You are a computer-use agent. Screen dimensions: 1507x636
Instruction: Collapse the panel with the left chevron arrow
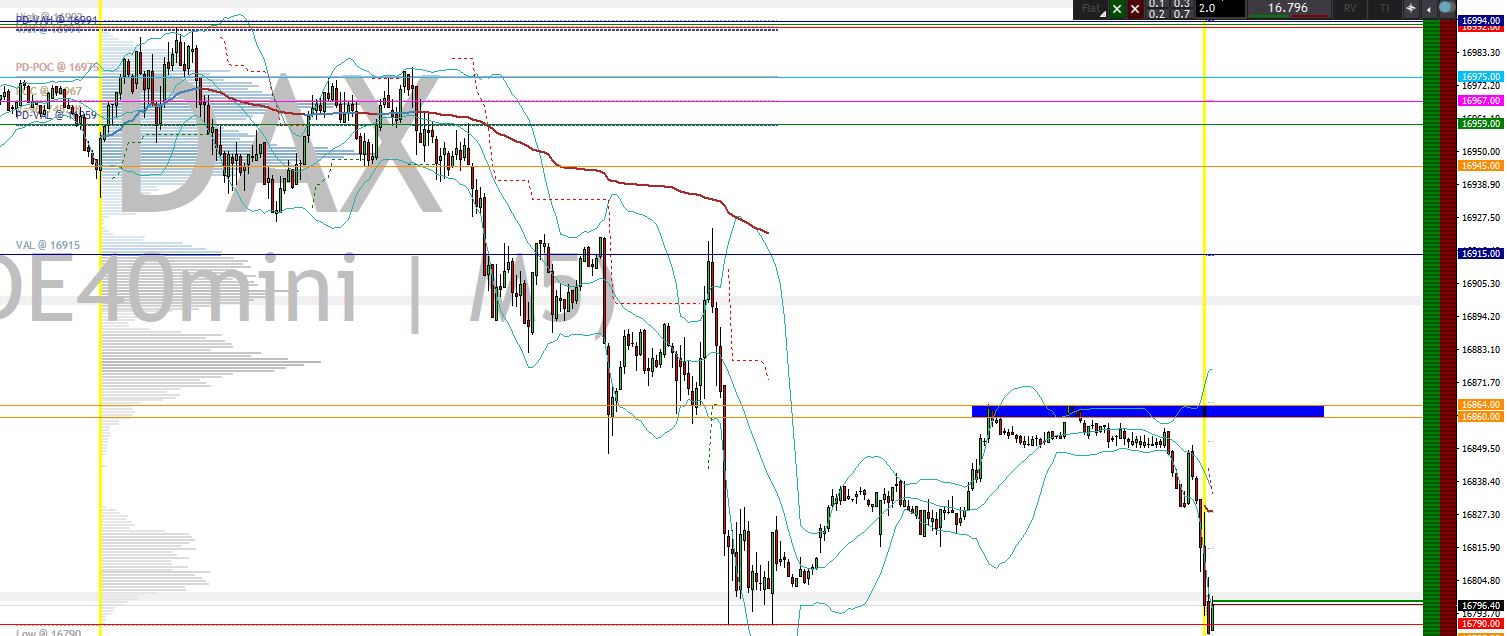(x=1429, y=9)
